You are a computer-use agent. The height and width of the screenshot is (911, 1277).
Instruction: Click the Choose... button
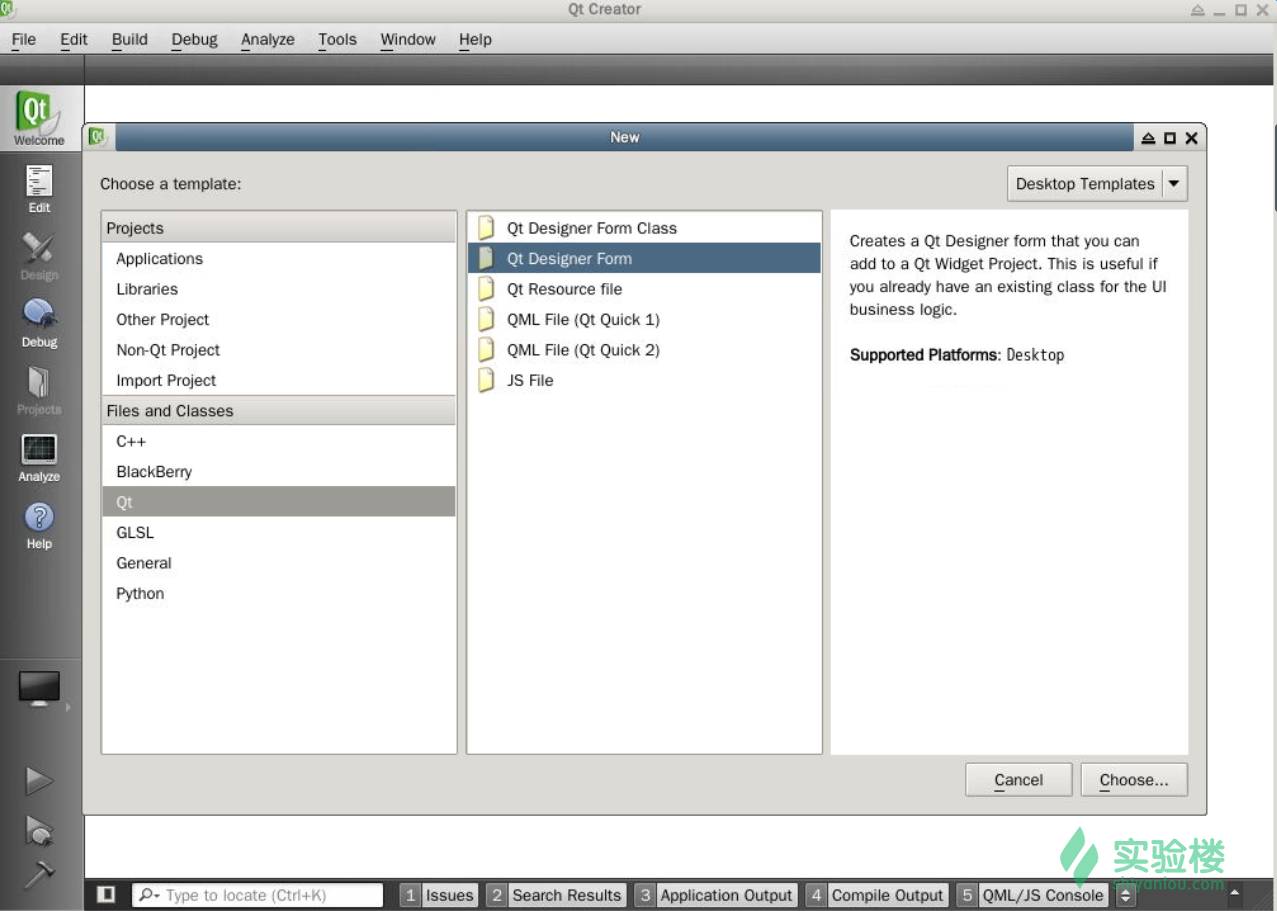pyautogui.click(x=1134, y=780)
